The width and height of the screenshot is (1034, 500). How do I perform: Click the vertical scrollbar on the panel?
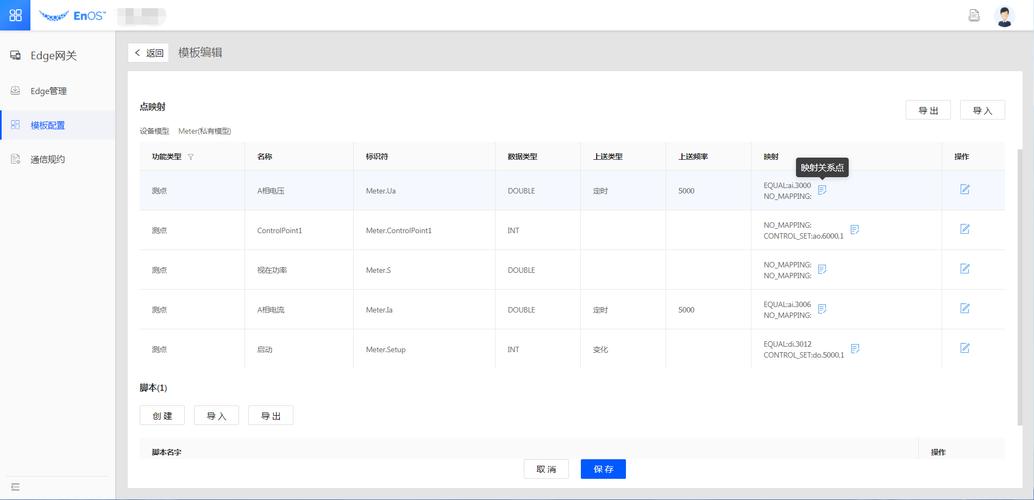click(1021, 287)
